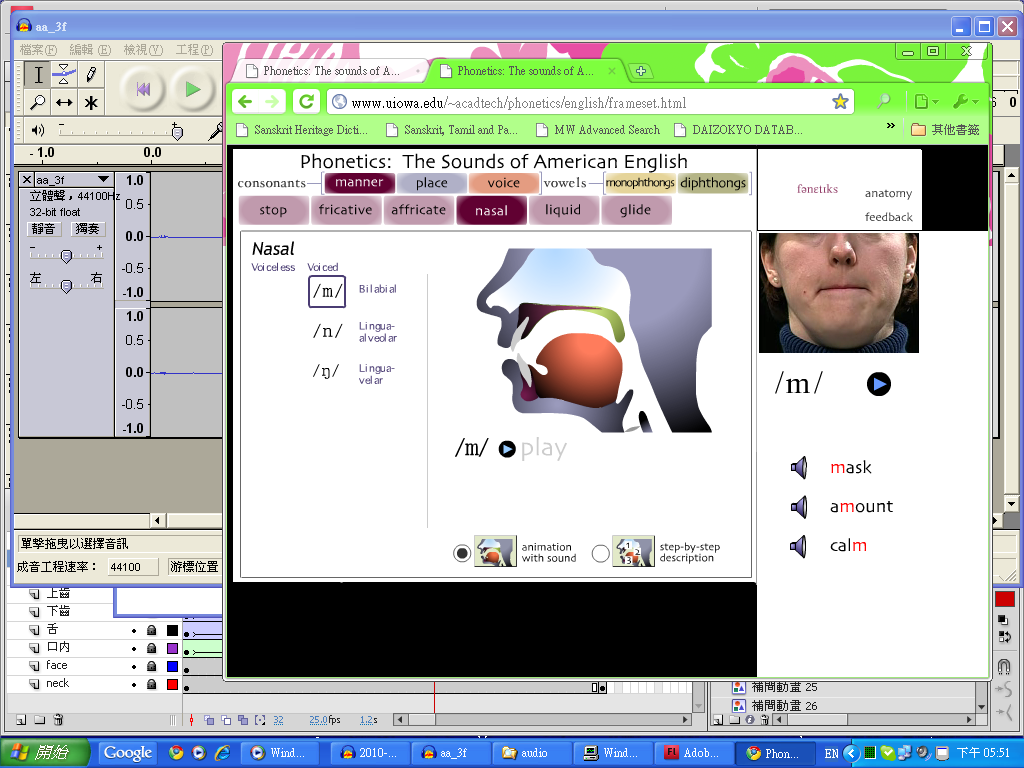Screen dimensions: 1024x768
Task: Bookmark this page with the star icon
Action: click(840, 101)
